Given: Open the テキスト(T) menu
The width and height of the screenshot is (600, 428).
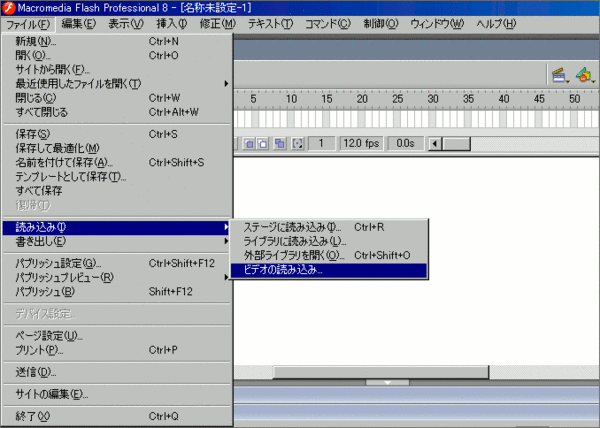Looking at the screenshot, I should tap(270, 24).
